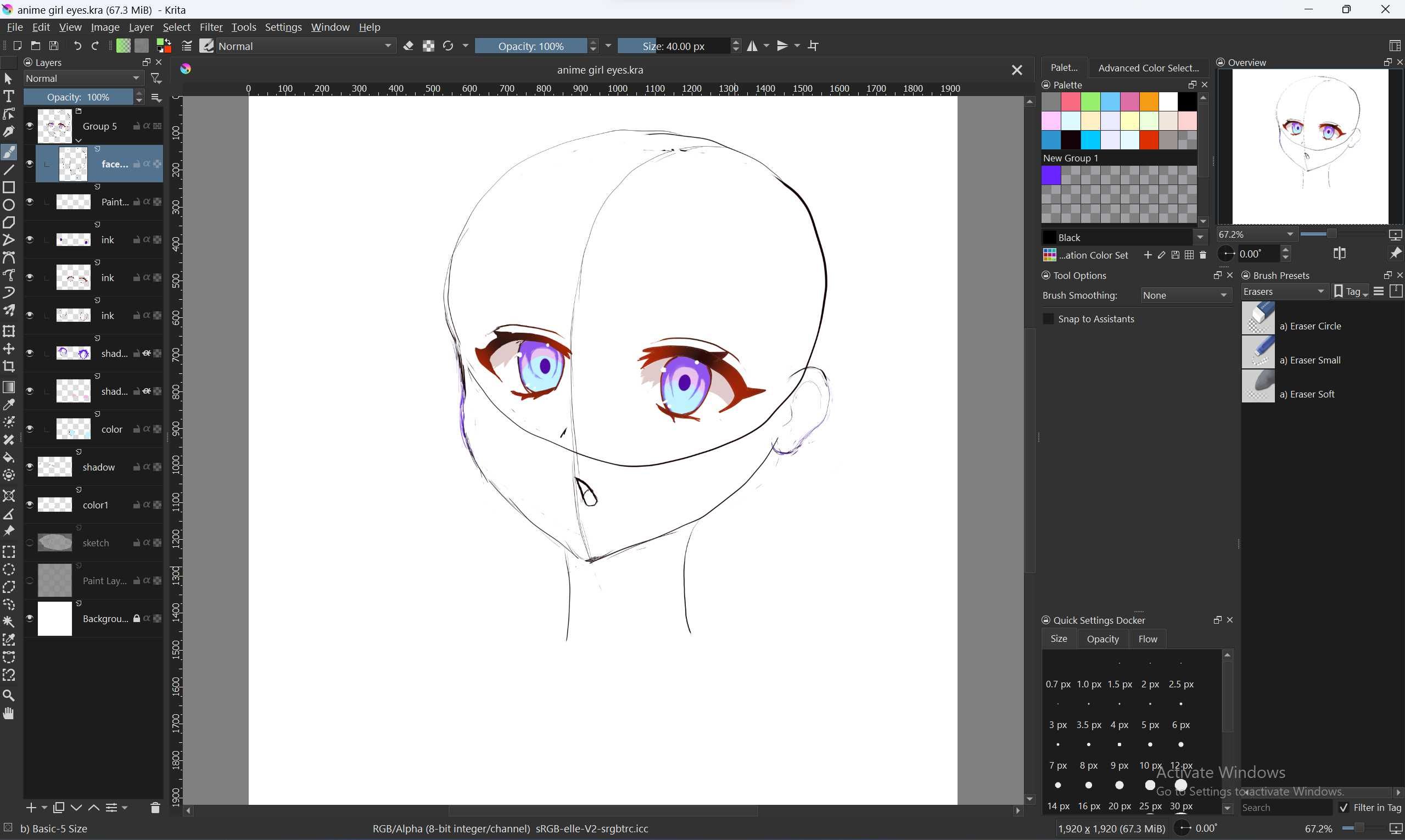The image size is (1405, 840).
Task: Click the Overview canvas thumbnail
Action: pos(1310,147)
